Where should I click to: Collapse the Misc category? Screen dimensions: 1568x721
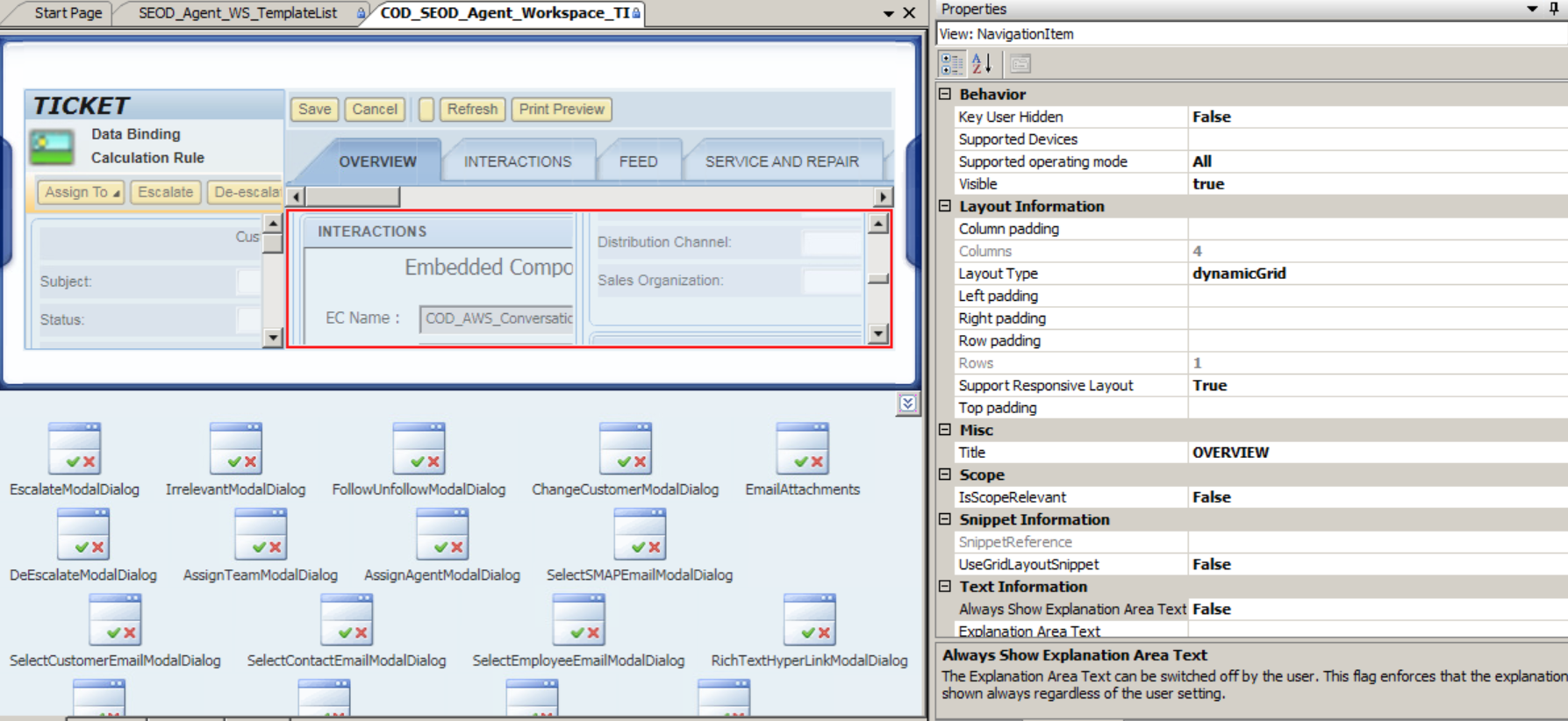(x=945, y=430)
